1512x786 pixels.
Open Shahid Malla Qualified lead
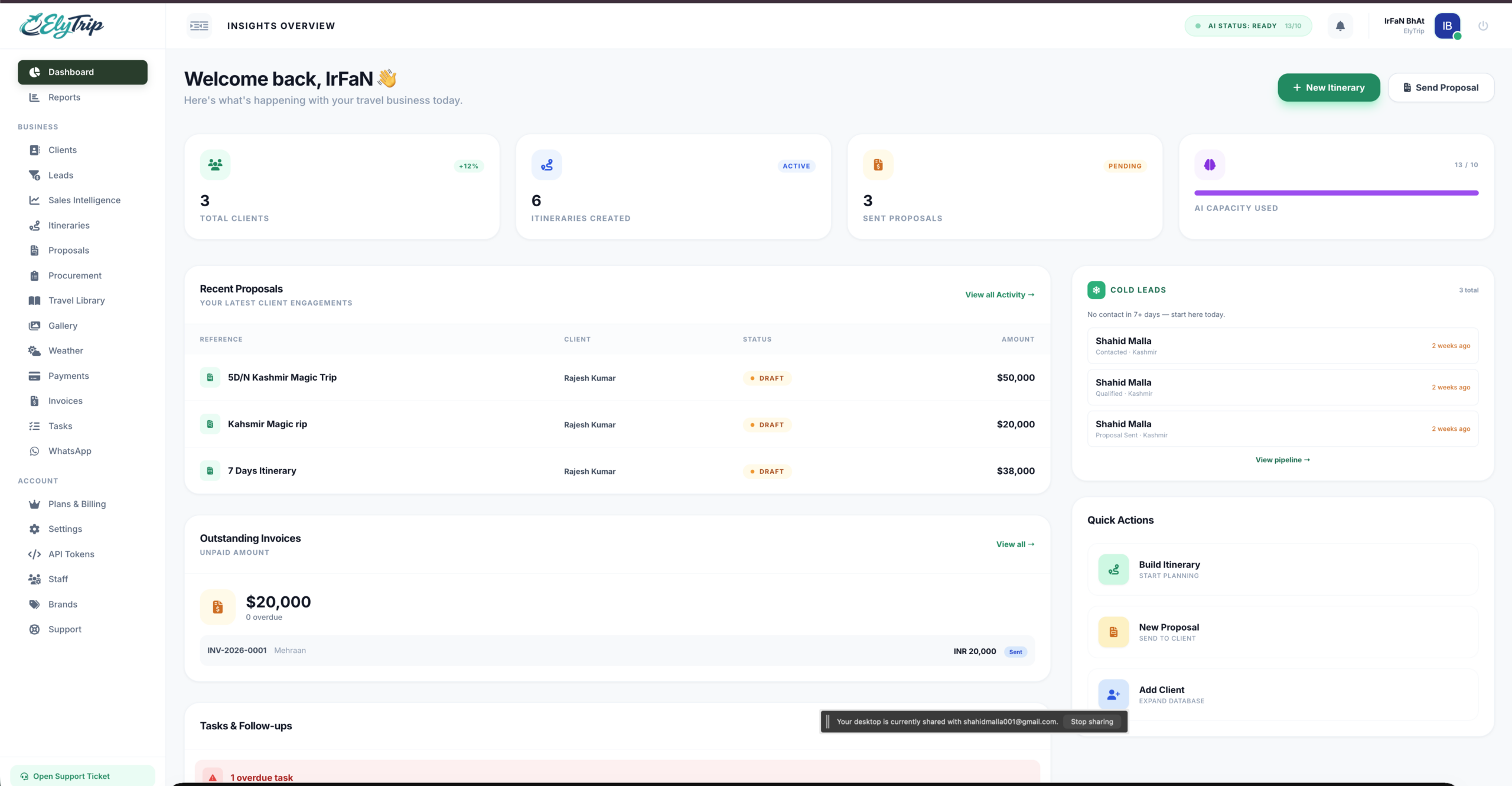pos(1283,387)
